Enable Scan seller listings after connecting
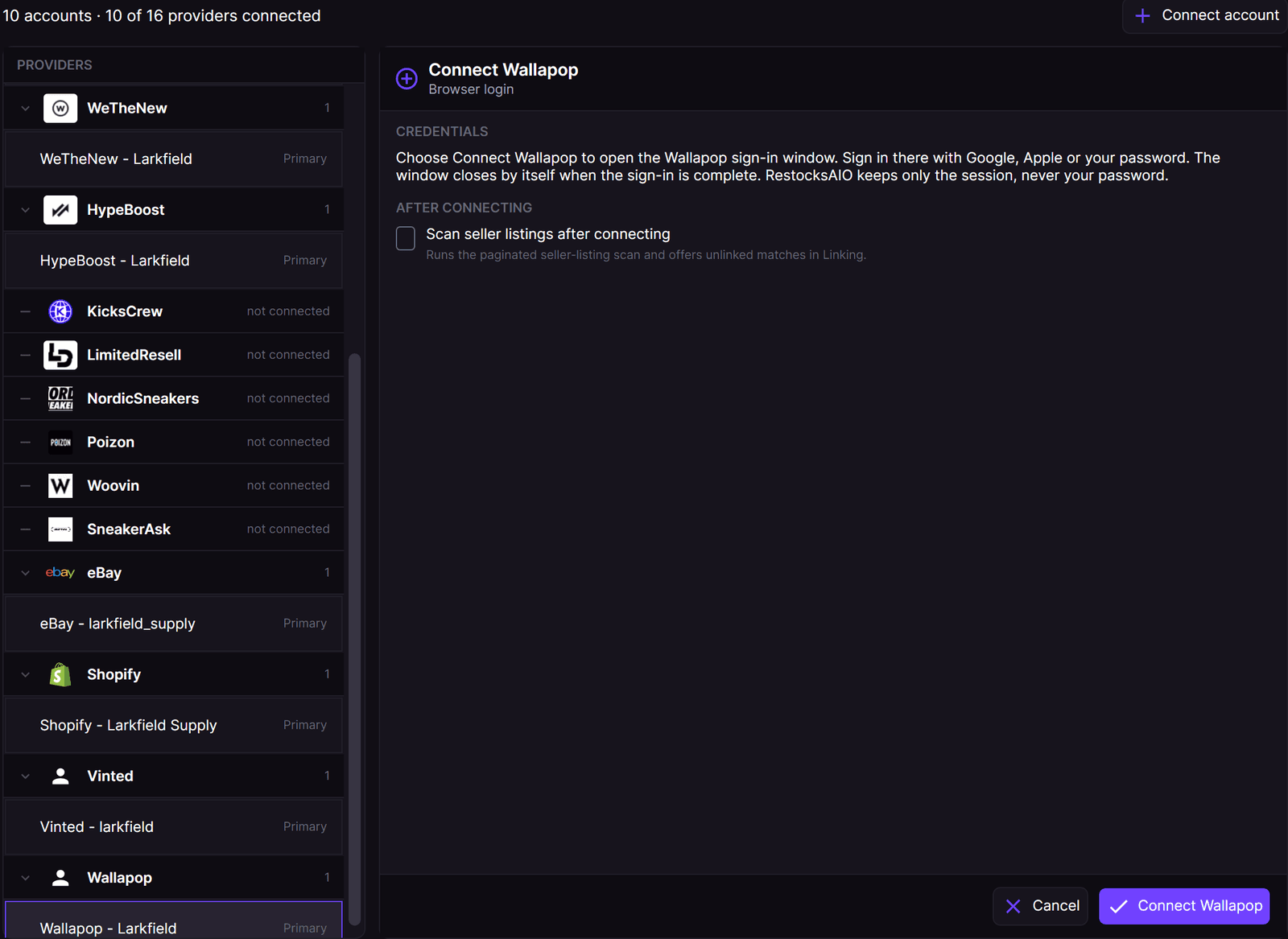The height and width of the screenshot is (939, 1288). pyautogui.click(x=406, y=238)
